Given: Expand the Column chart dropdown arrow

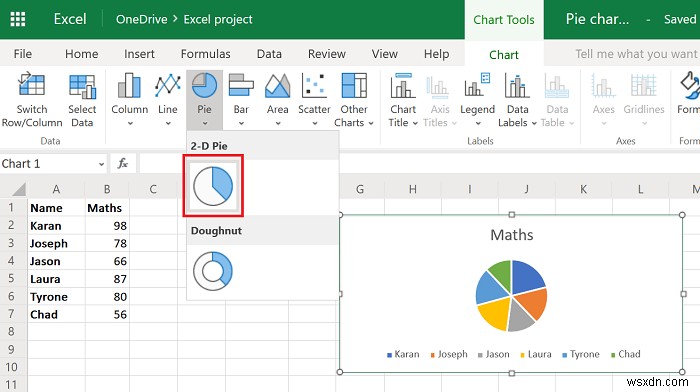Looking at the screenshot, I should [130, 123].
